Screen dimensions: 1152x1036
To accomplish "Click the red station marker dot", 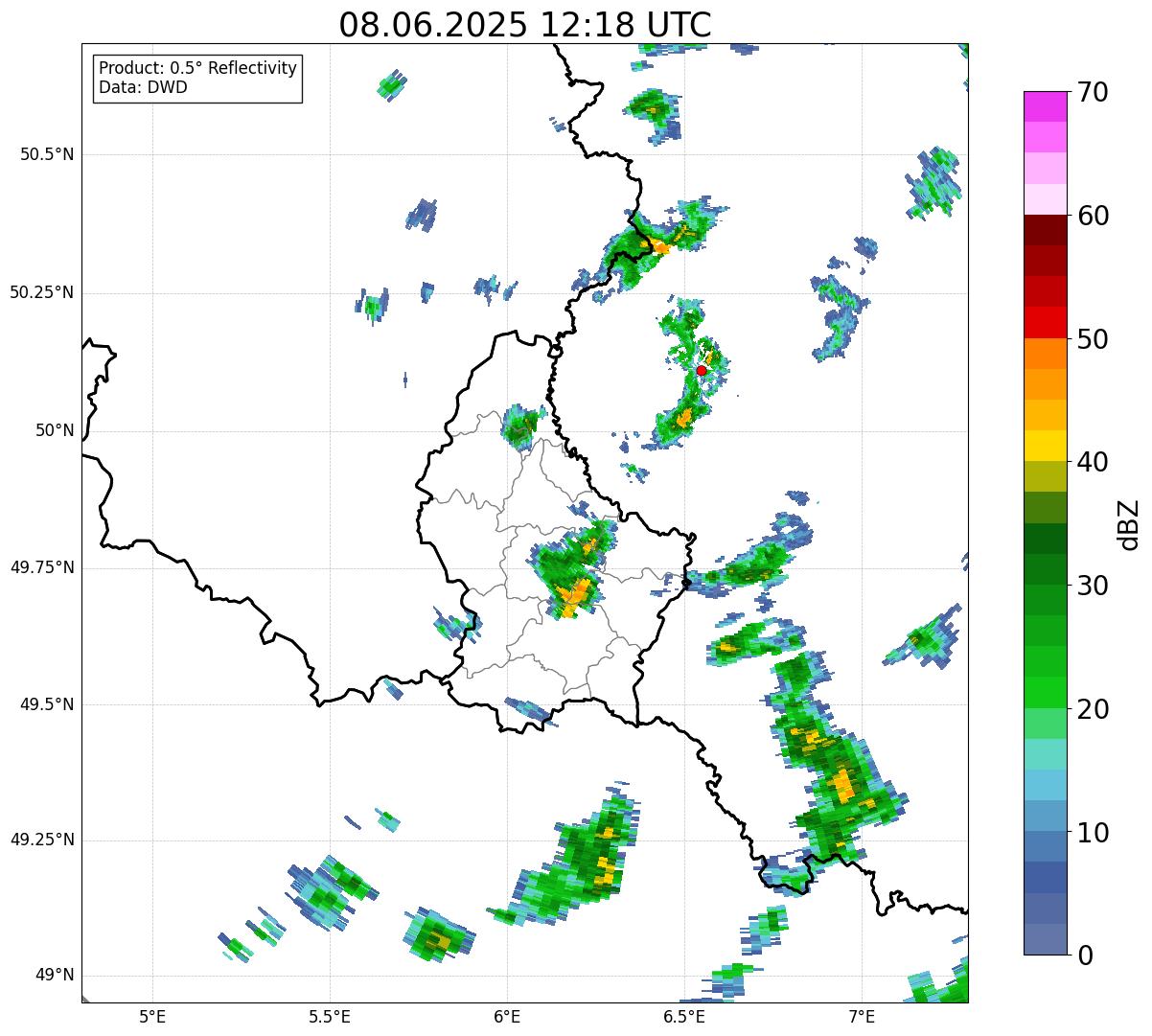I will click(x=702, y=370).
